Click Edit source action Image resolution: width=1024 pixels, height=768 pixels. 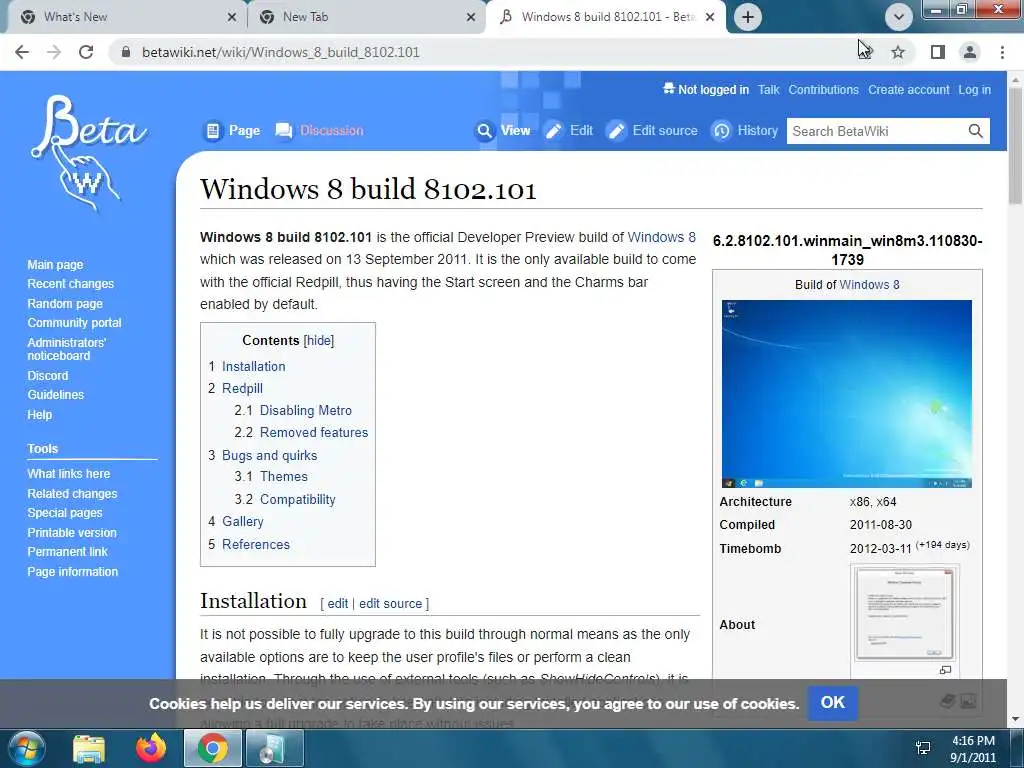[652, 131]
